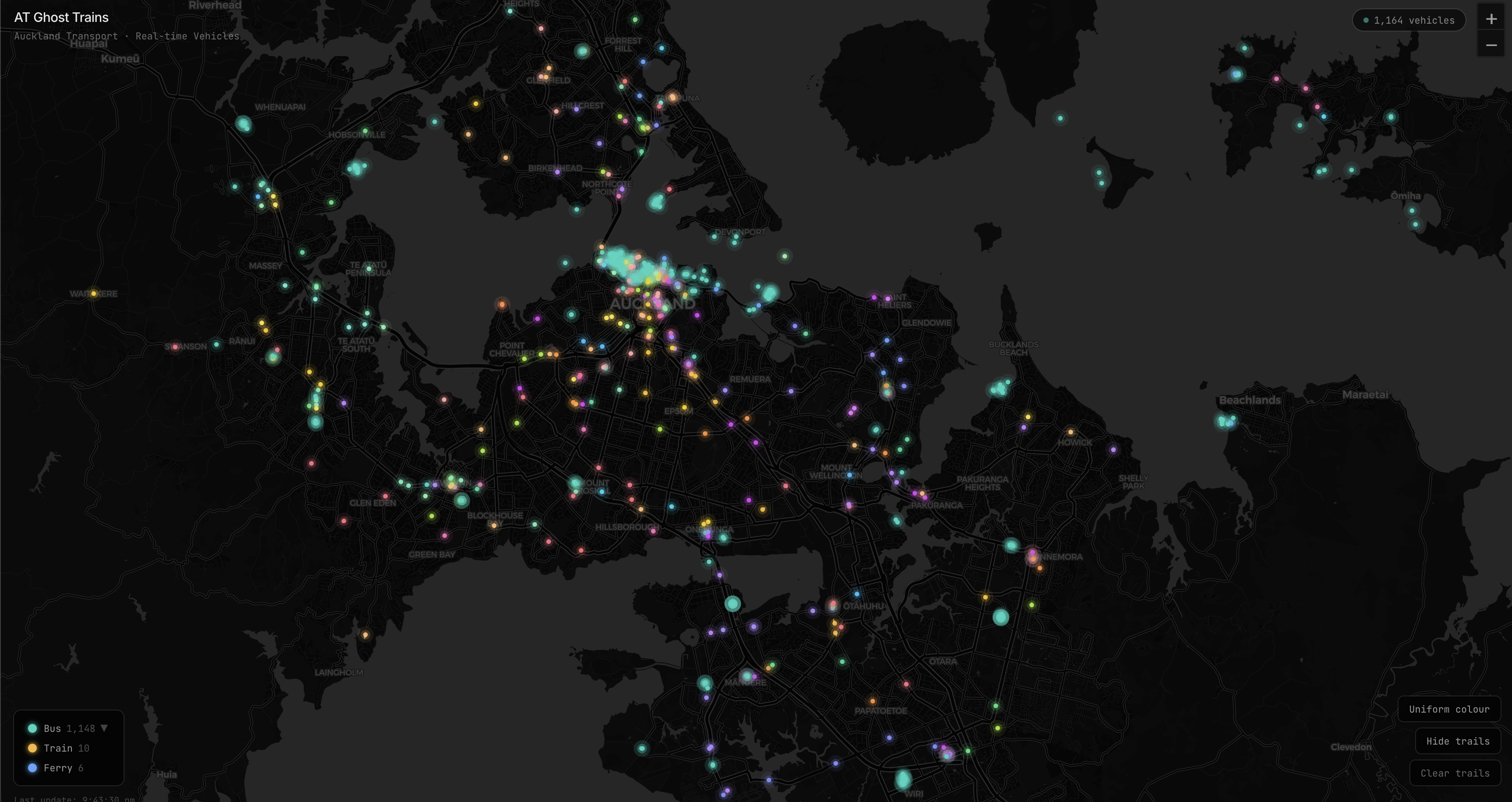Select the teal marker near Bucklands Beach
This screenshot has width=1512, height=802.
[x=1000, y=388]
